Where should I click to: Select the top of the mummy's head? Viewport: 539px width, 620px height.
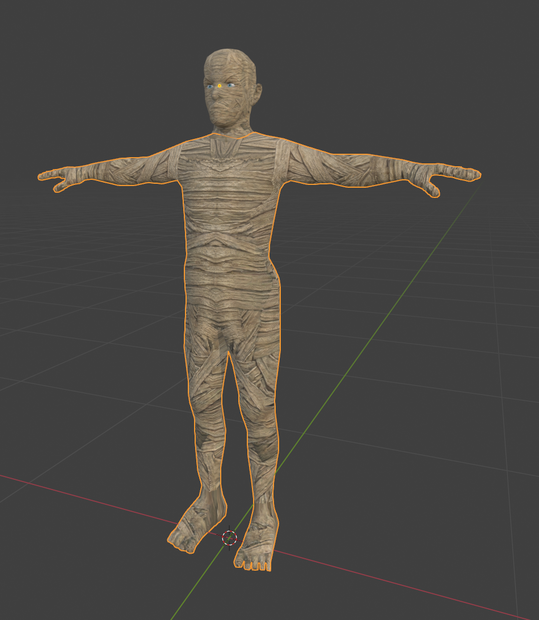[x=229, y=55]
